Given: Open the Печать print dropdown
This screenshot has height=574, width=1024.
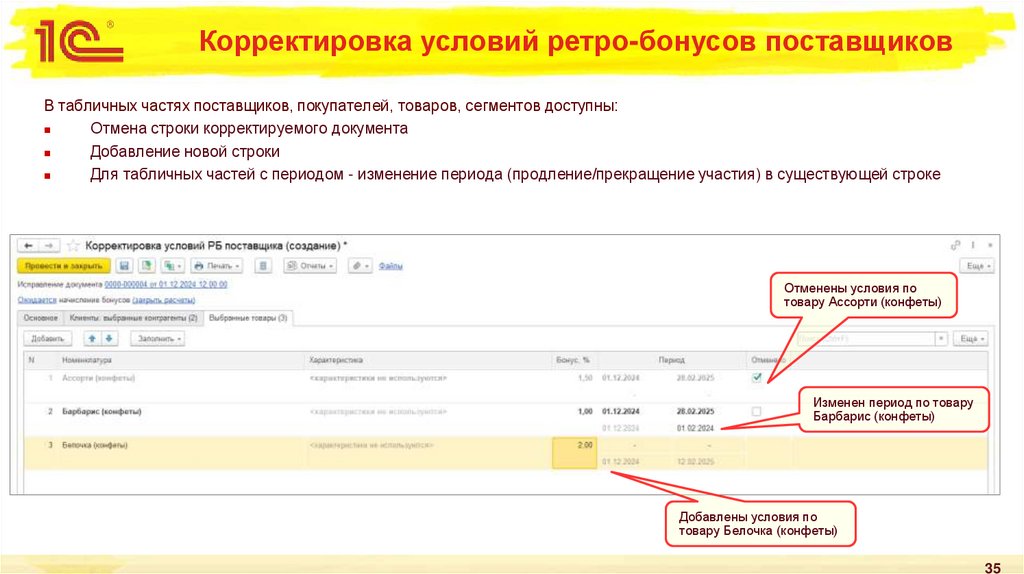Looking at the screenshot, I should click(x=217, y=266).
